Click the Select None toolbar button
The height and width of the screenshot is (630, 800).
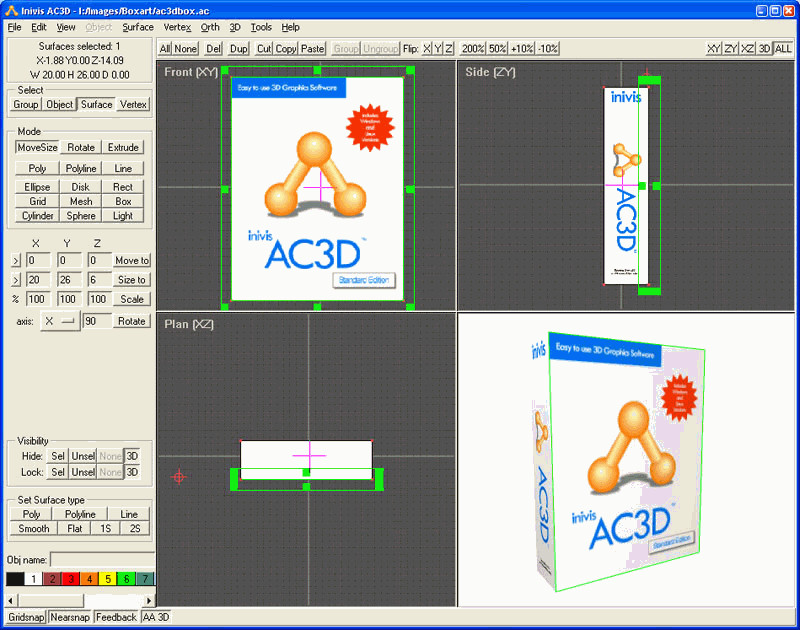[185, 49]
